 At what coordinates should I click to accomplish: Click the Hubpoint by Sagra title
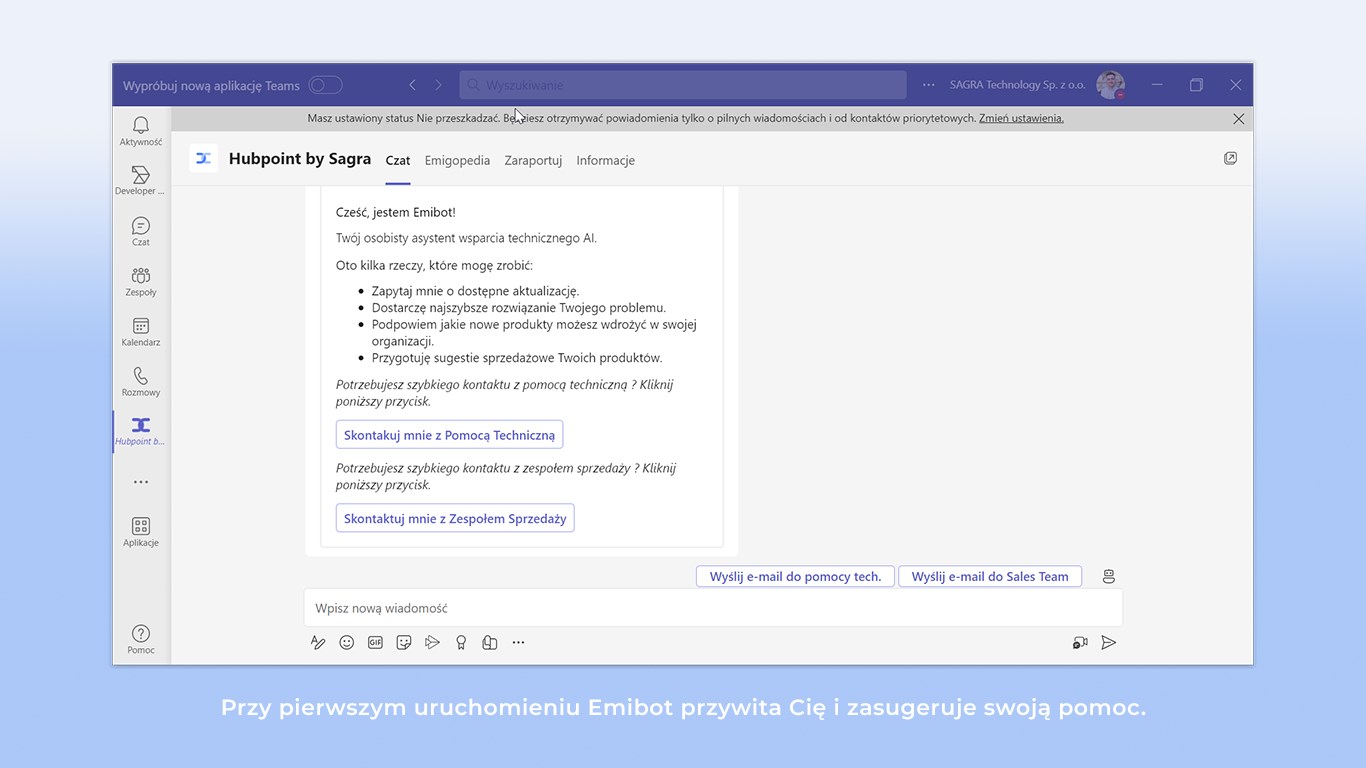[300, 158]
